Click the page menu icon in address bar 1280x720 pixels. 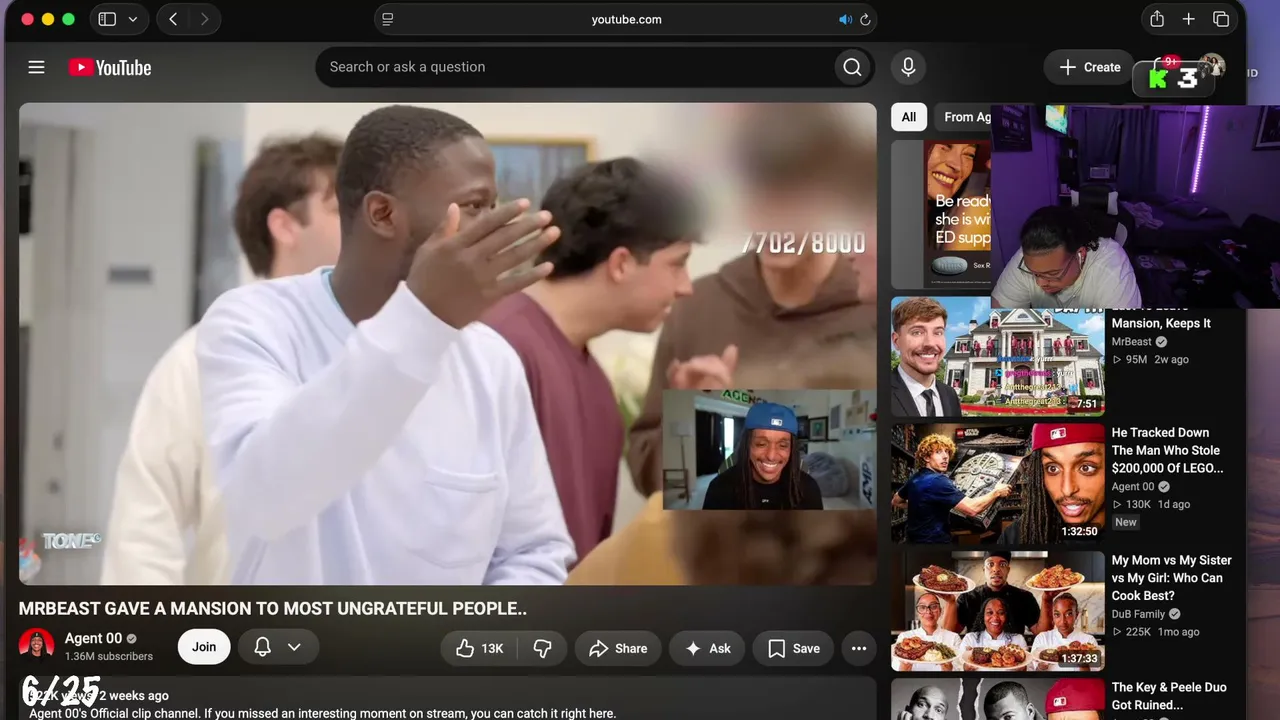pos(388,19)
